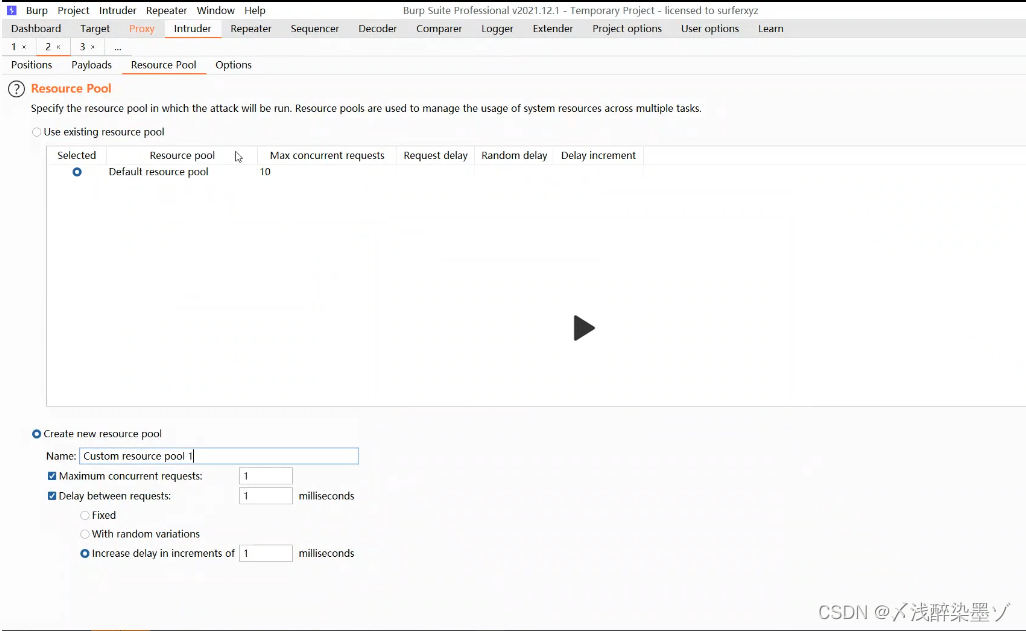Select Intruder attack tab 3
The height and width of the screenshot is (631, 1026).
[82, 47]
